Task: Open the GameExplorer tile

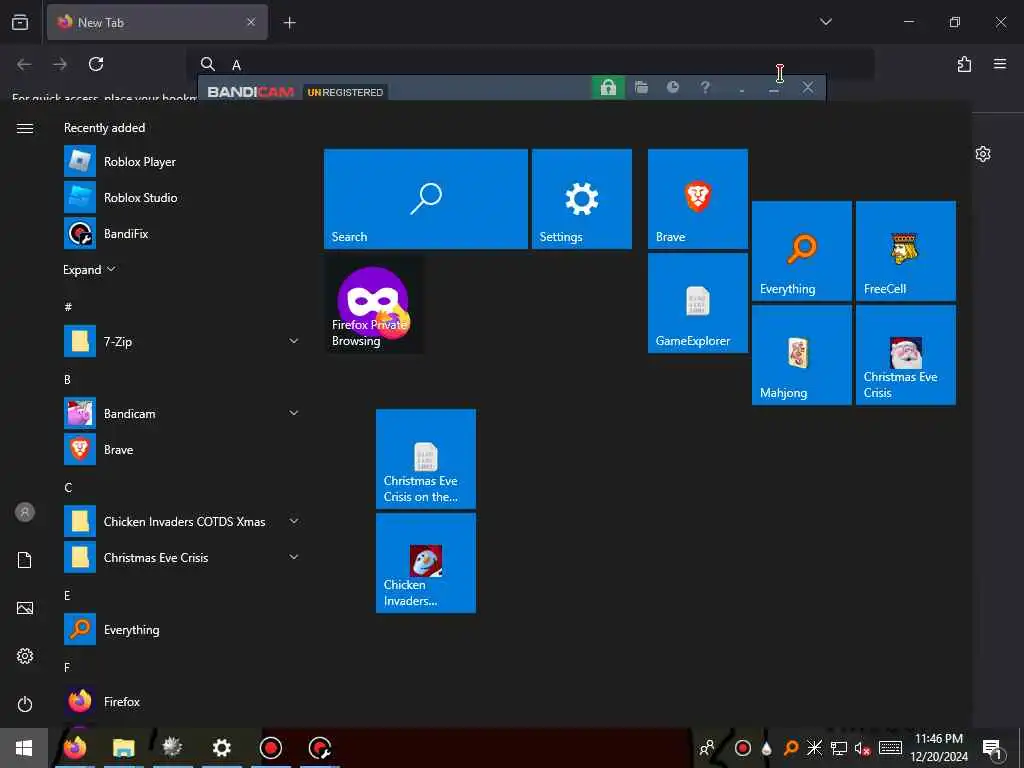Action: pos(697,303)
